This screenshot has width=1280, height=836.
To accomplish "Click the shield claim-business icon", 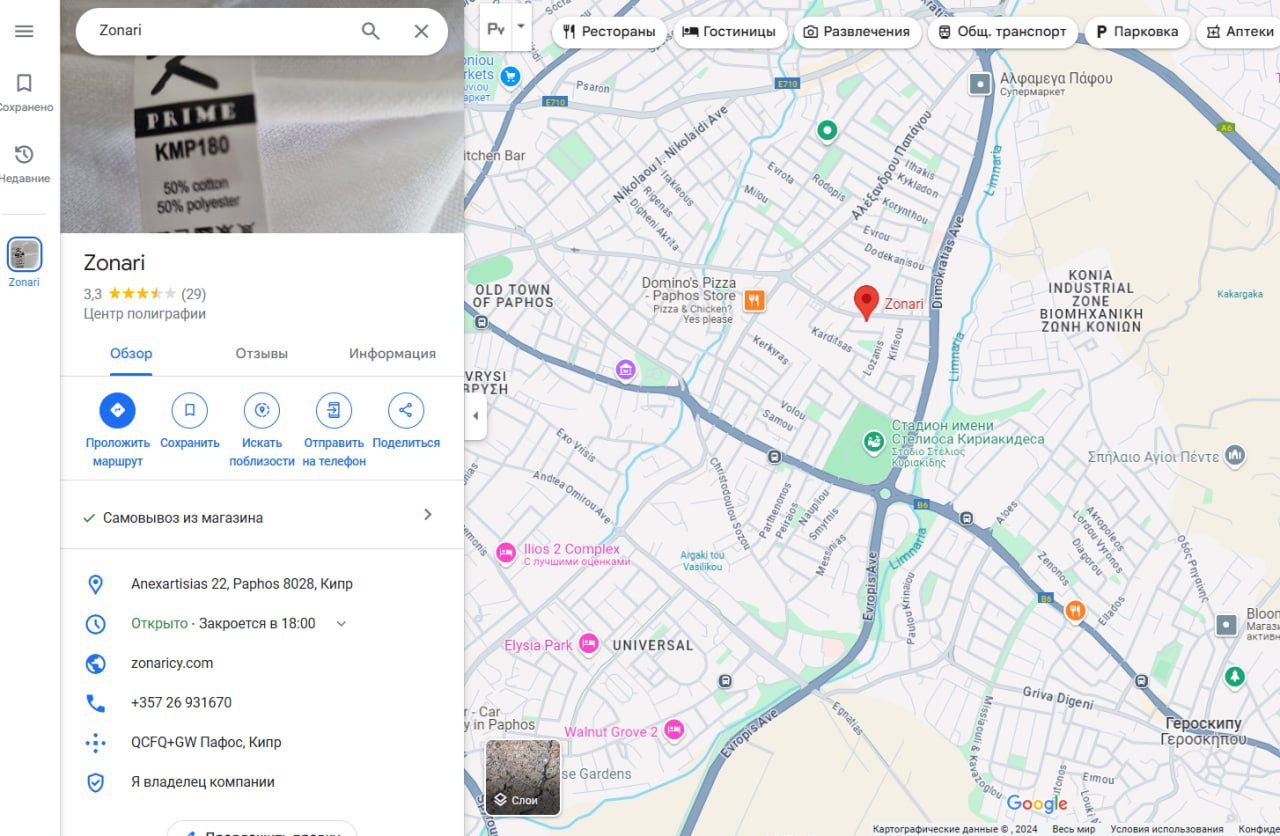I will tap(96, 782).
